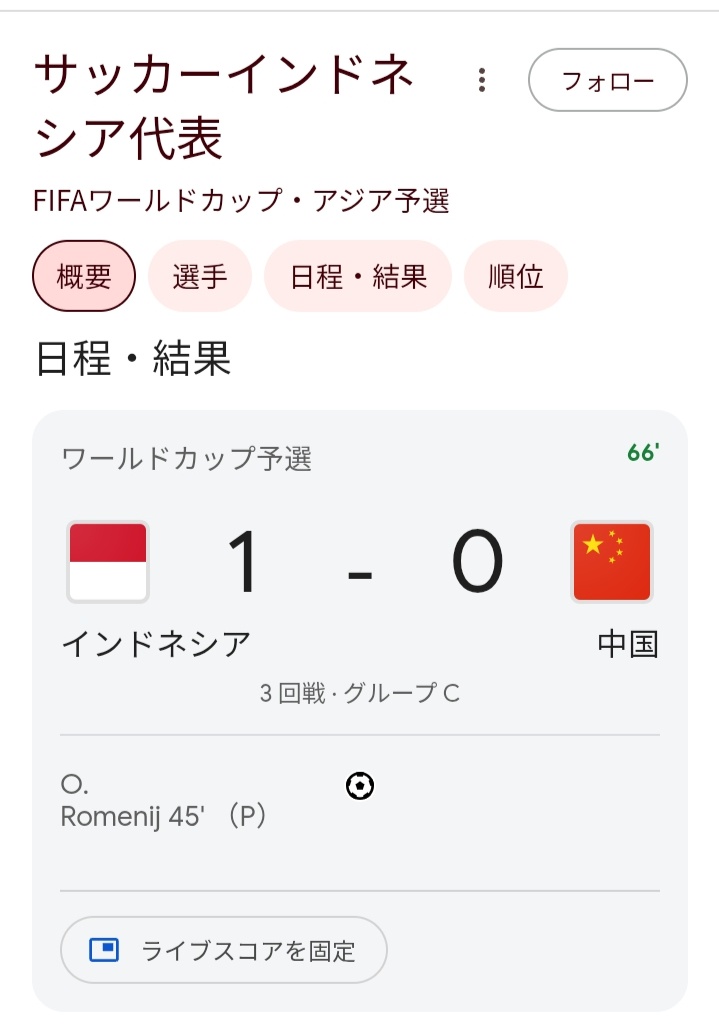Tap the green 66' live minute indicator
Viewport: 719px width, 1026px height.
click(643, 453)
